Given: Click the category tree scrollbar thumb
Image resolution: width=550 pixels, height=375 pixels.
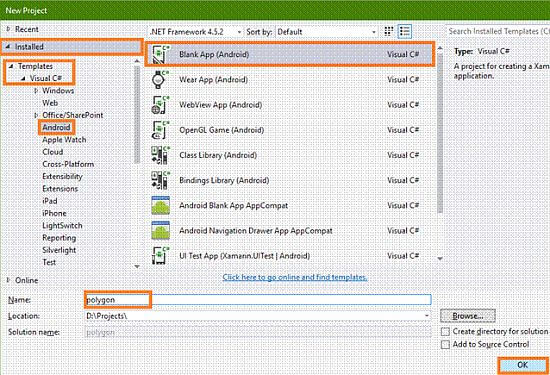Looking at the screenshot, I should coord(137,114).
